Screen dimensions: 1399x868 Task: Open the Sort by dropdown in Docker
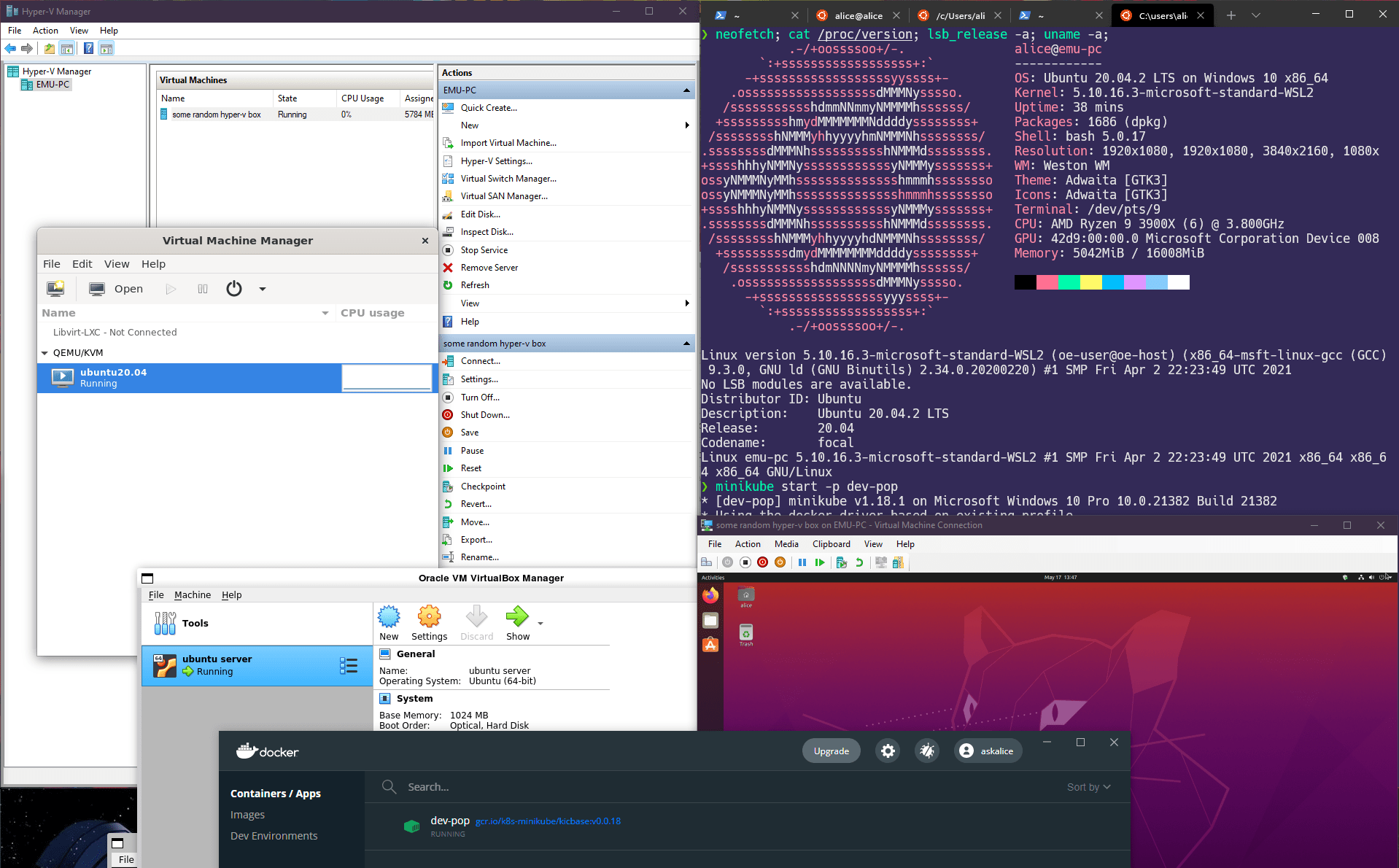[1088, 786]
